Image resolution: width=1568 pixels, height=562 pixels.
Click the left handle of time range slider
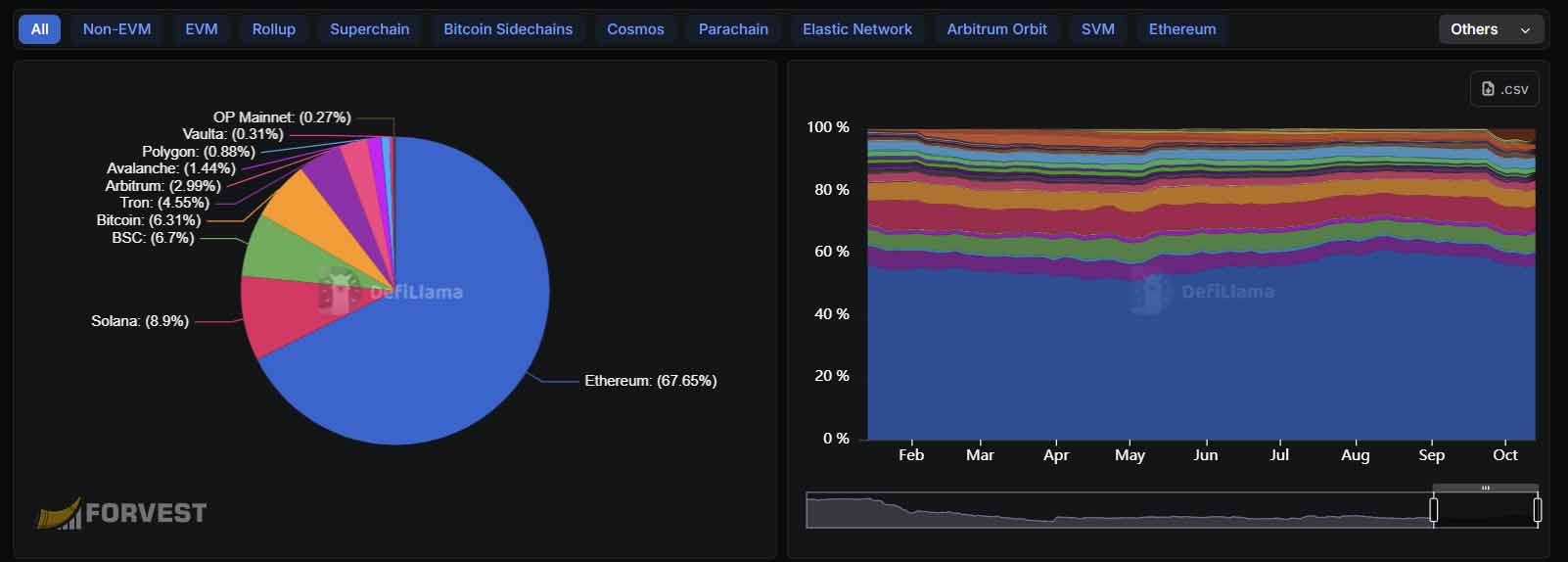coord(1434,510)
